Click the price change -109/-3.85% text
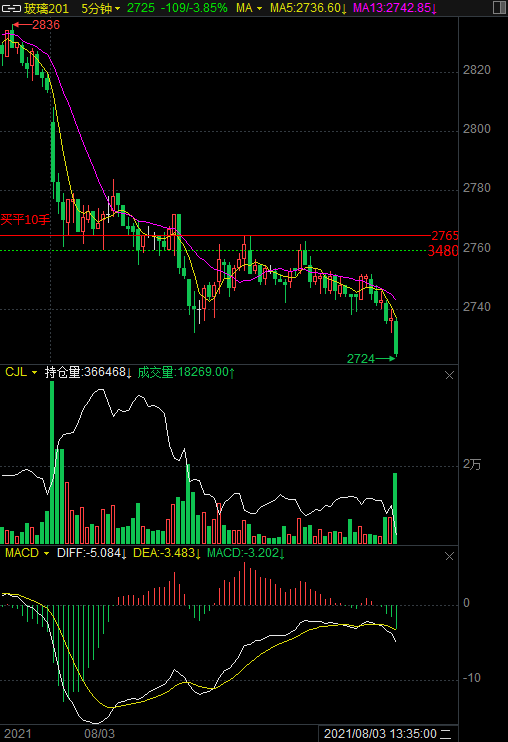This screenshot has height=742, width=508. point(194,8)
